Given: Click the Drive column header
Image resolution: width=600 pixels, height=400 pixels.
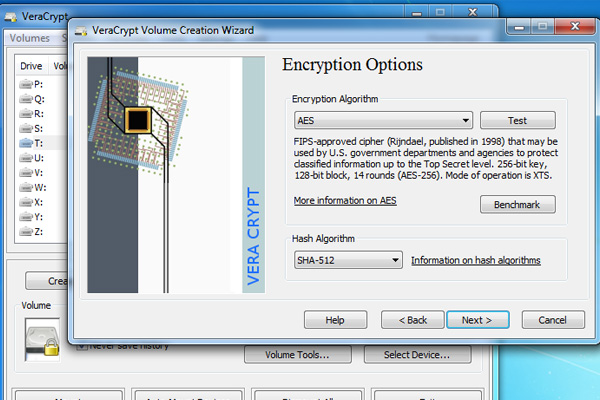Looking at the screenshot, I should pos(31,66).
